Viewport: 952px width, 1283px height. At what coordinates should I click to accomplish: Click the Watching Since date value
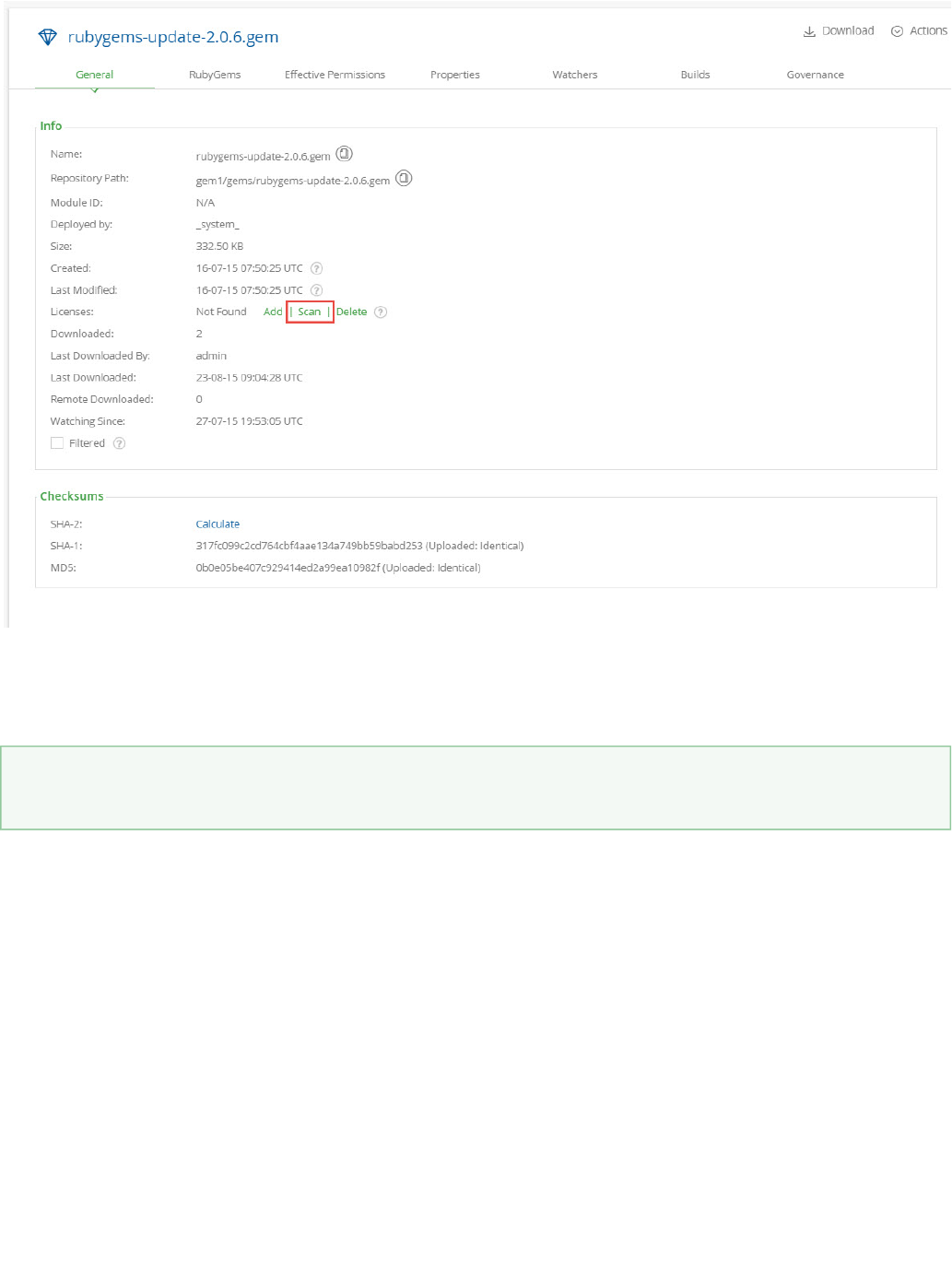click(250, 421)
